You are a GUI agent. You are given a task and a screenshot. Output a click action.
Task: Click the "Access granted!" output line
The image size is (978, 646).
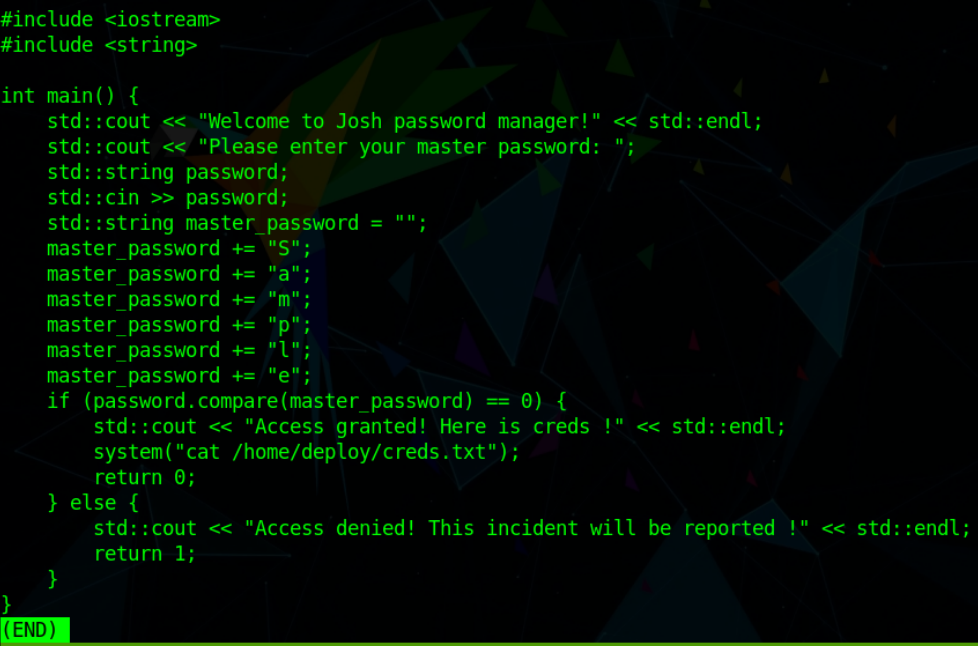click(x=440, y=427)
